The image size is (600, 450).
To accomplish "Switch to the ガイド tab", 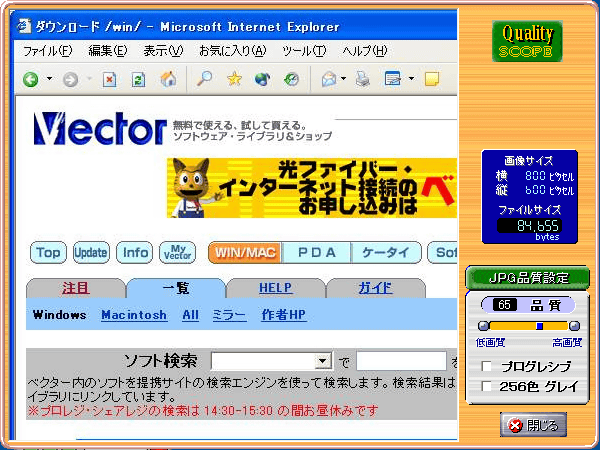I will coord(375,288).
